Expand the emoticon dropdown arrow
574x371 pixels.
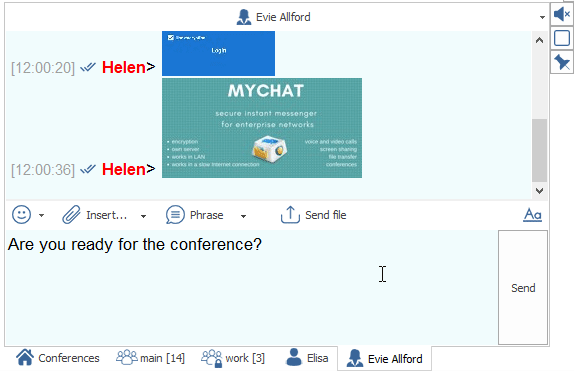click(x=41, y=215)
